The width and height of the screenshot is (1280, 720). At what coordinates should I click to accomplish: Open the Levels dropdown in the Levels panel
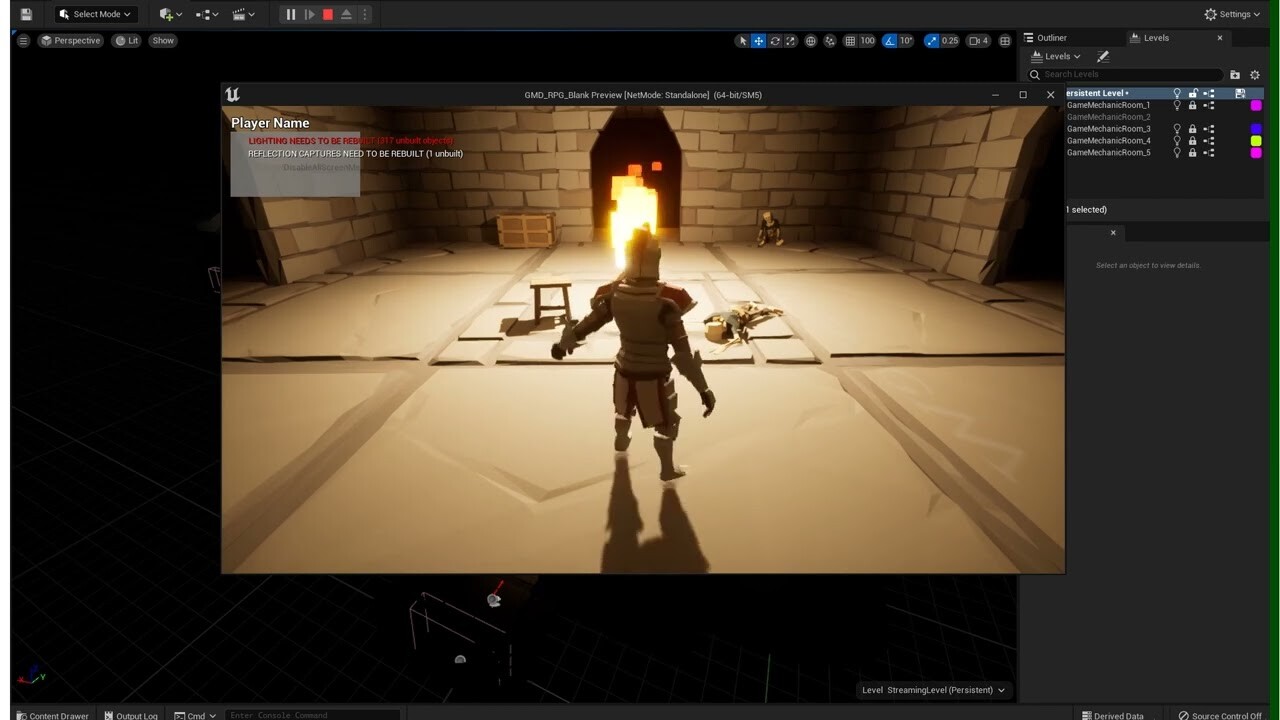(x=1056, y=56)
